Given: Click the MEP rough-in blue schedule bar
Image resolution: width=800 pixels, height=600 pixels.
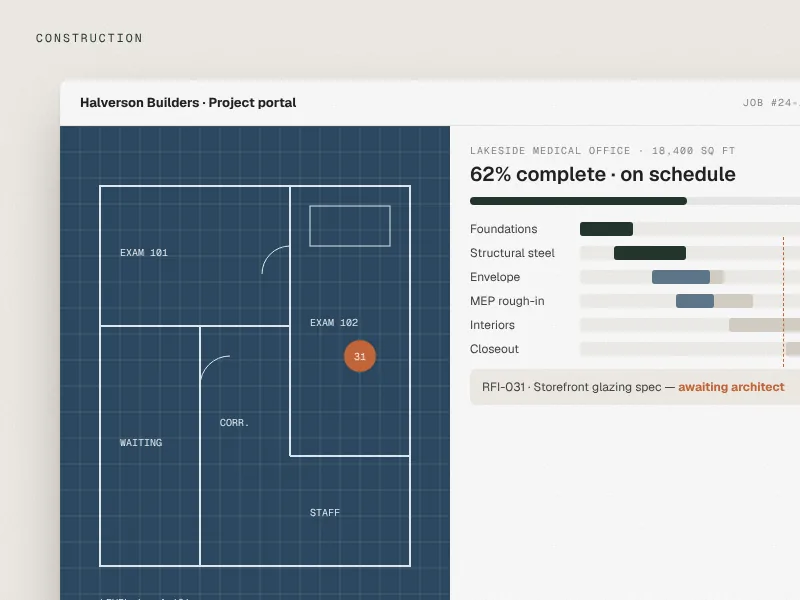Looking at the screenshot, I should pyautogui.click(x=695, y=301).
